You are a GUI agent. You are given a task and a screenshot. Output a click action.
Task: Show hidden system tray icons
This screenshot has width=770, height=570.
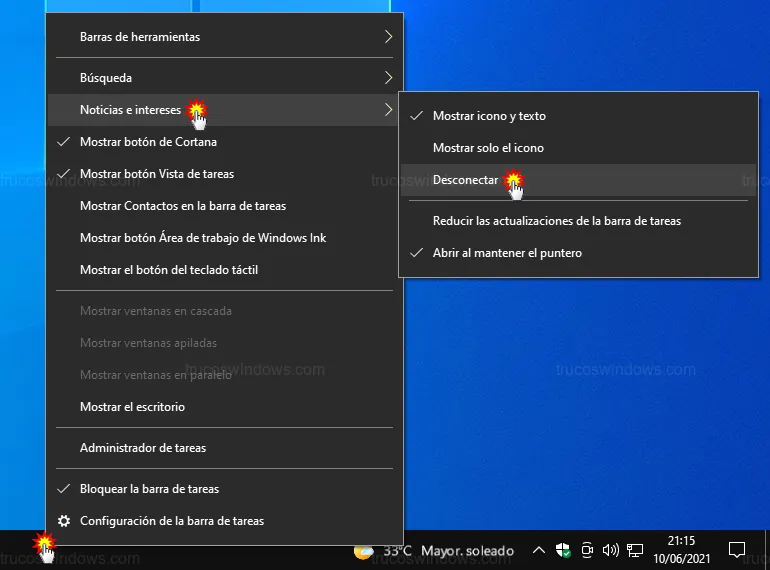(x=538, y=550)
